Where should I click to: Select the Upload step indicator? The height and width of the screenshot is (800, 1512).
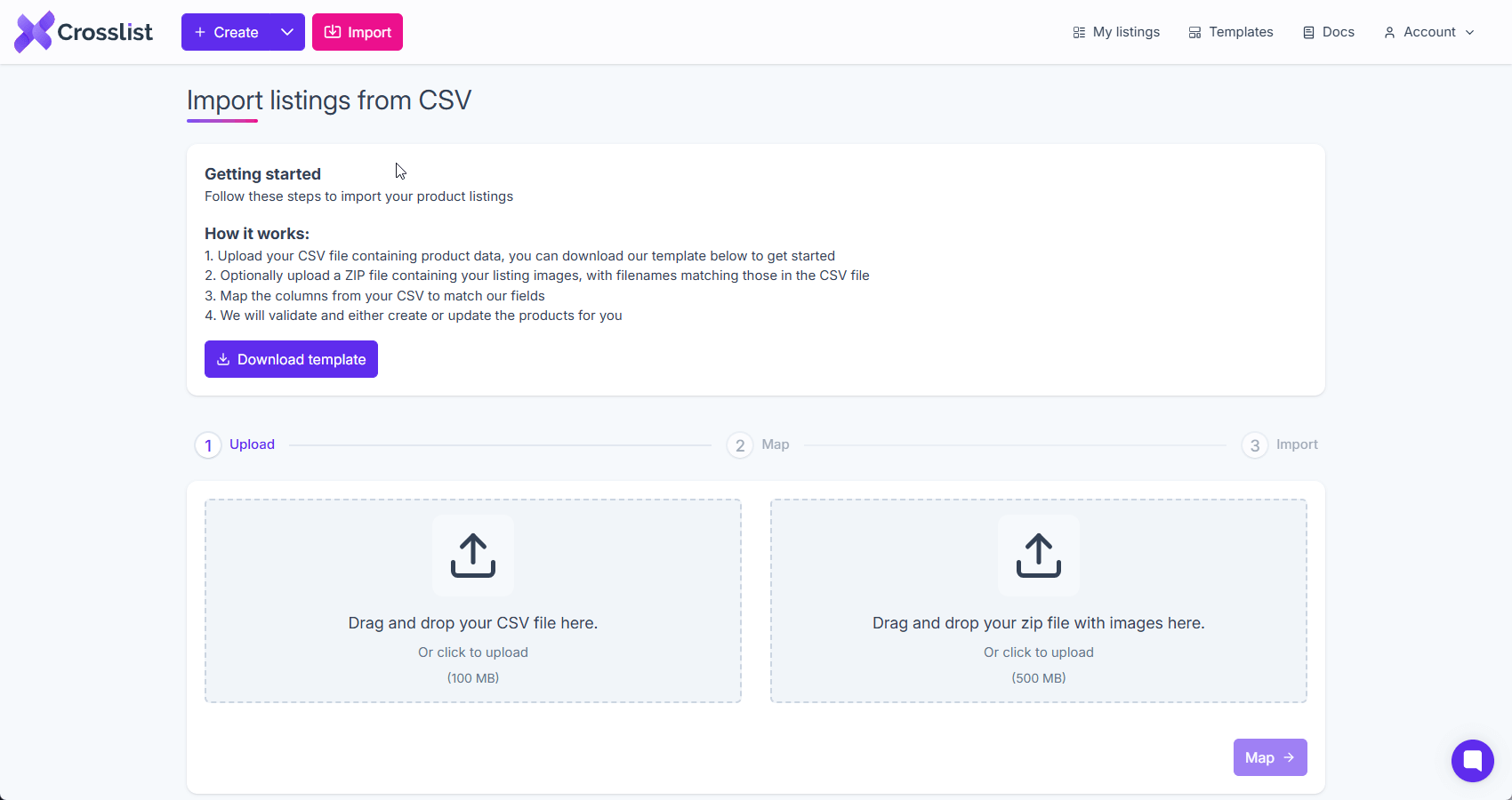click(207, 444)
